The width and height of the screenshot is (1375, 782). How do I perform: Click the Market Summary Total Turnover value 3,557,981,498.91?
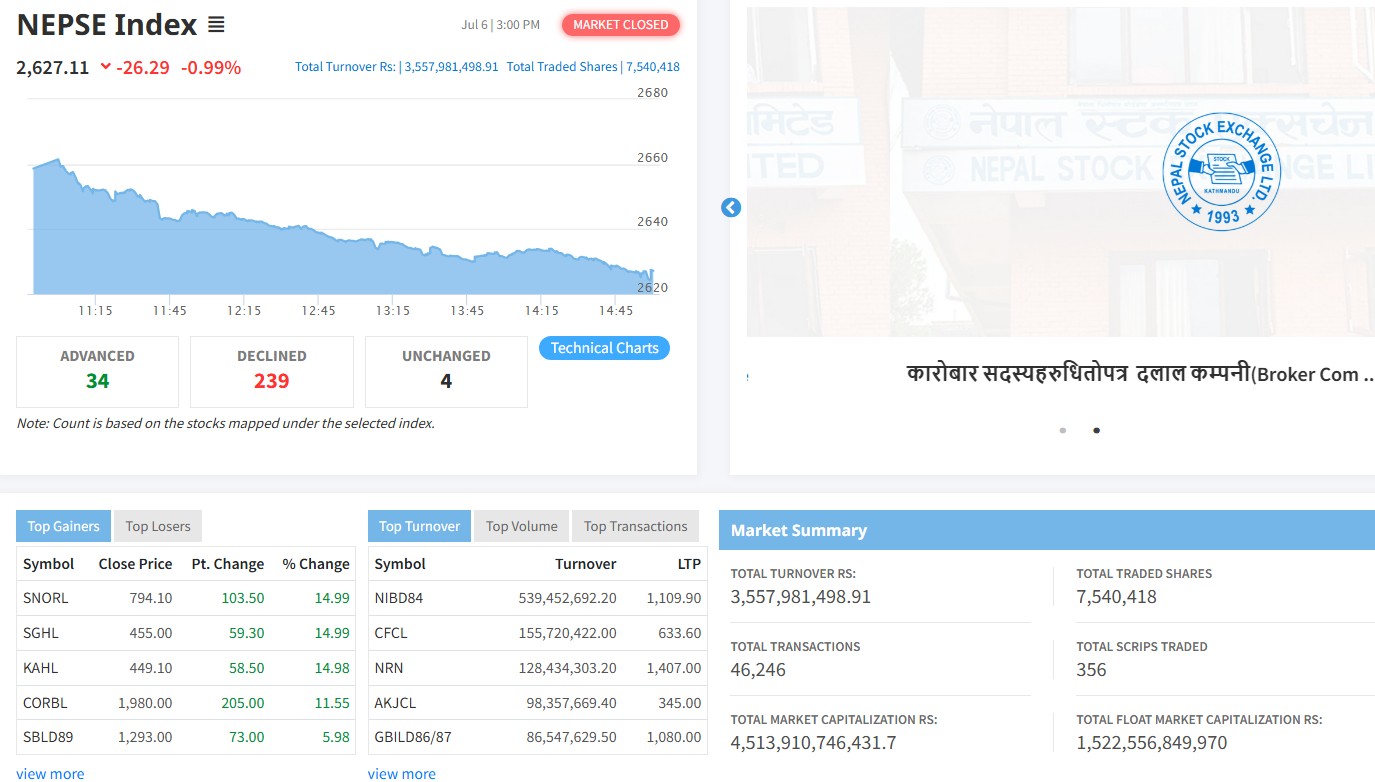click(801, 596)
